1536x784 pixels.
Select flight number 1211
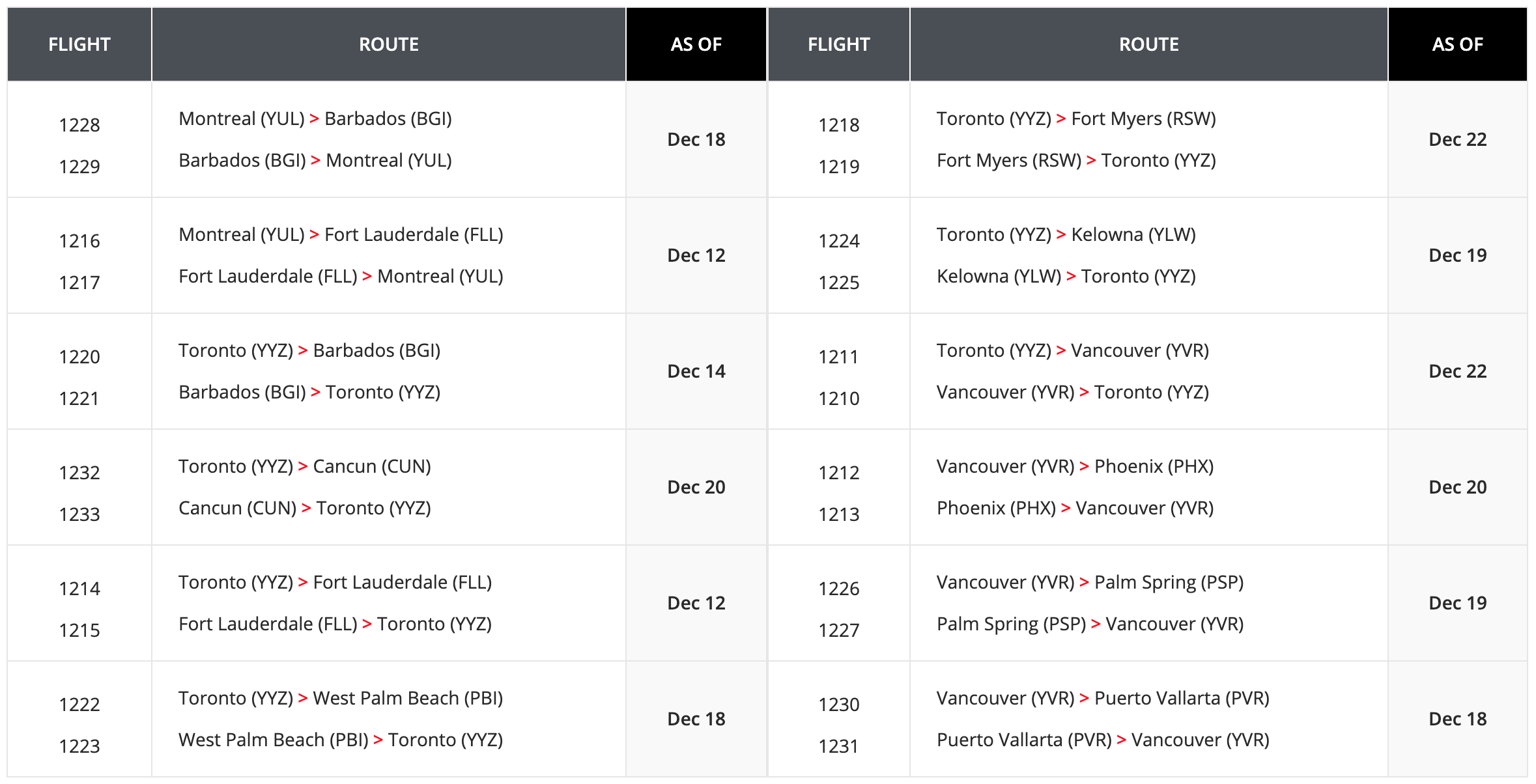pos(838,357)
